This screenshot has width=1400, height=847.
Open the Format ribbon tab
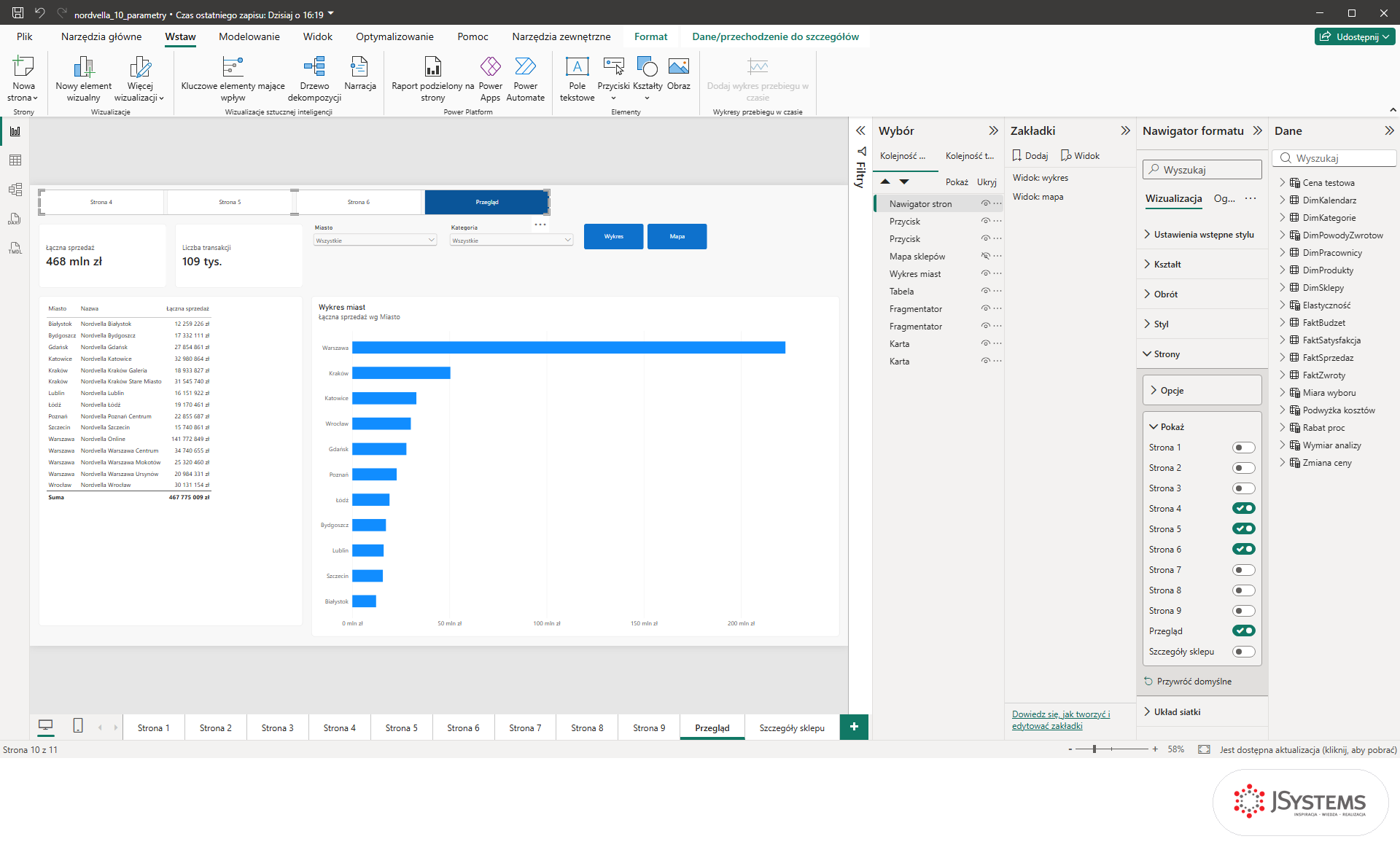click(x=650, y=36)
